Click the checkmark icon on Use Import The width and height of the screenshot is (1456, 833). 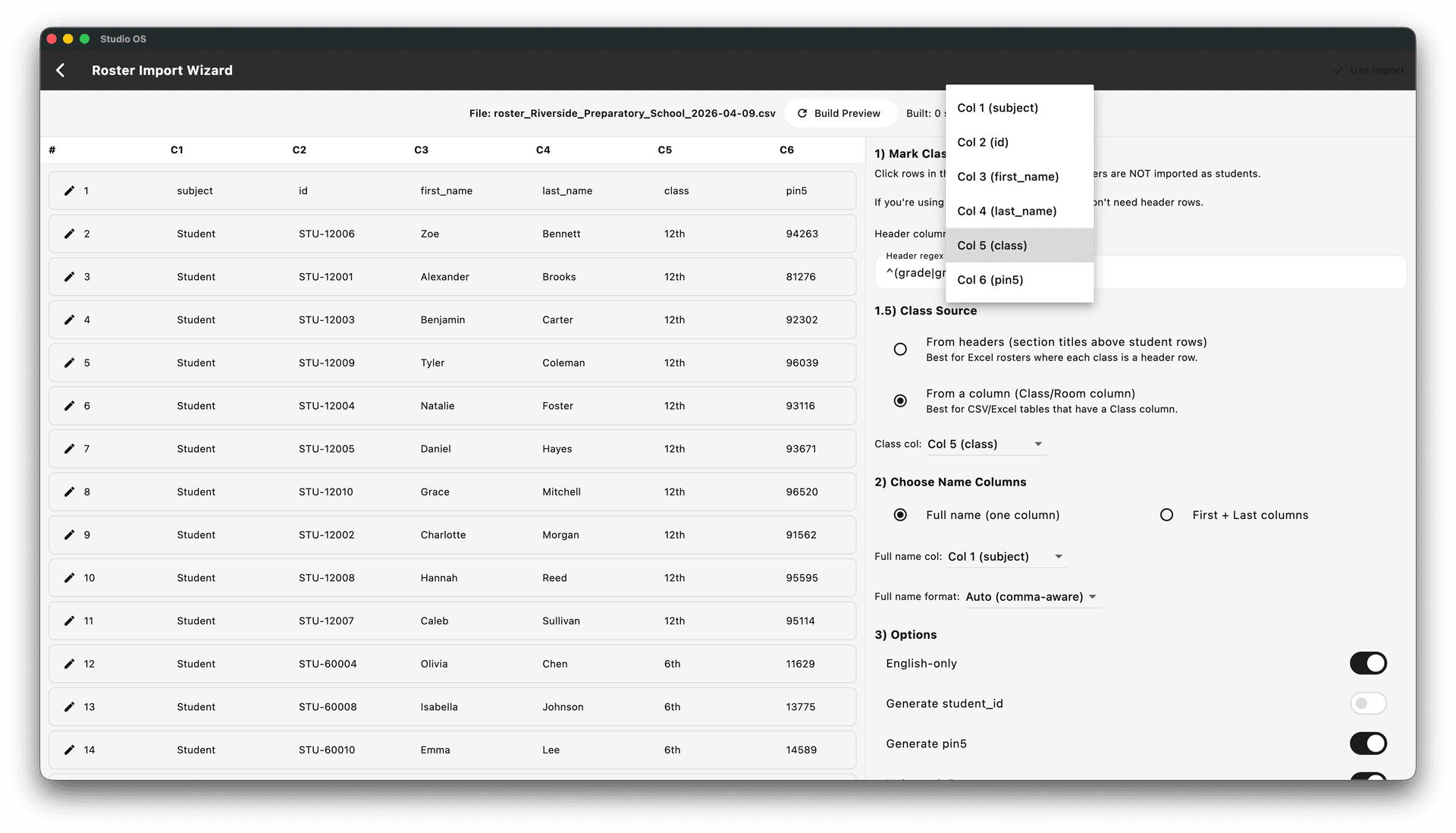click(x=1338, y=70)
